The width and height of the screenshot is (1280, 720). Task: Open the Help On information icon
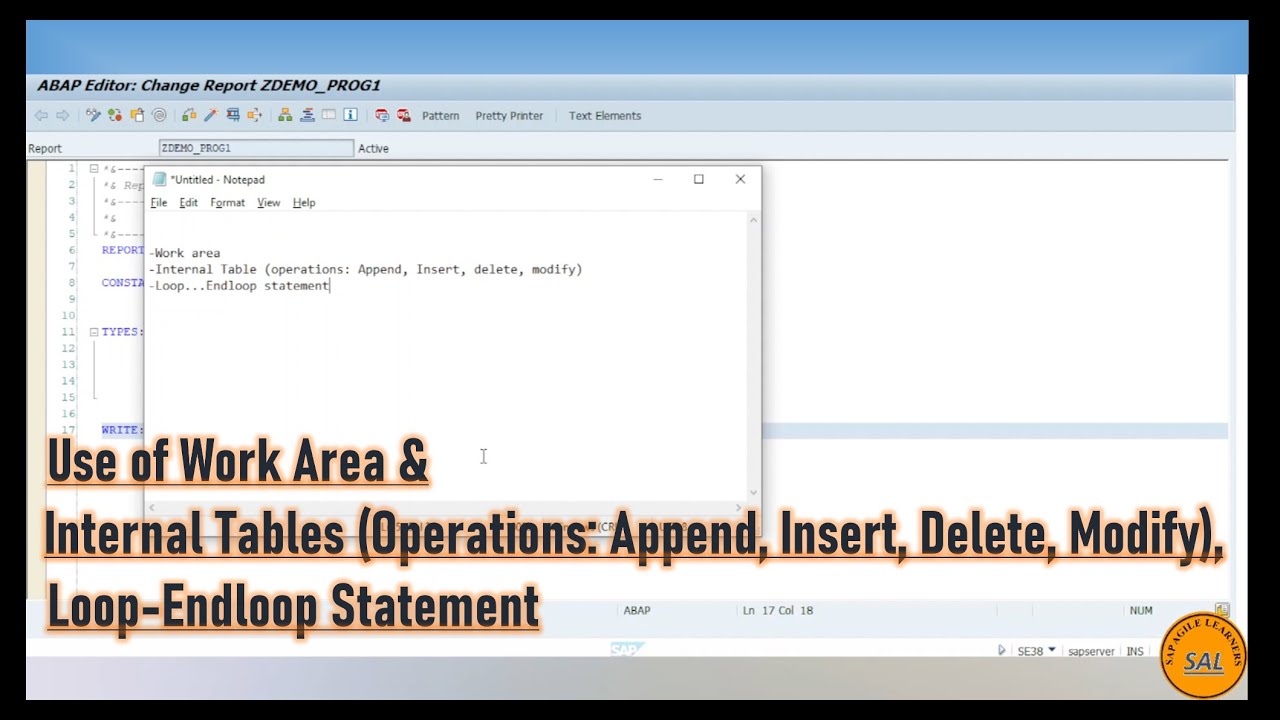(350, 115)
